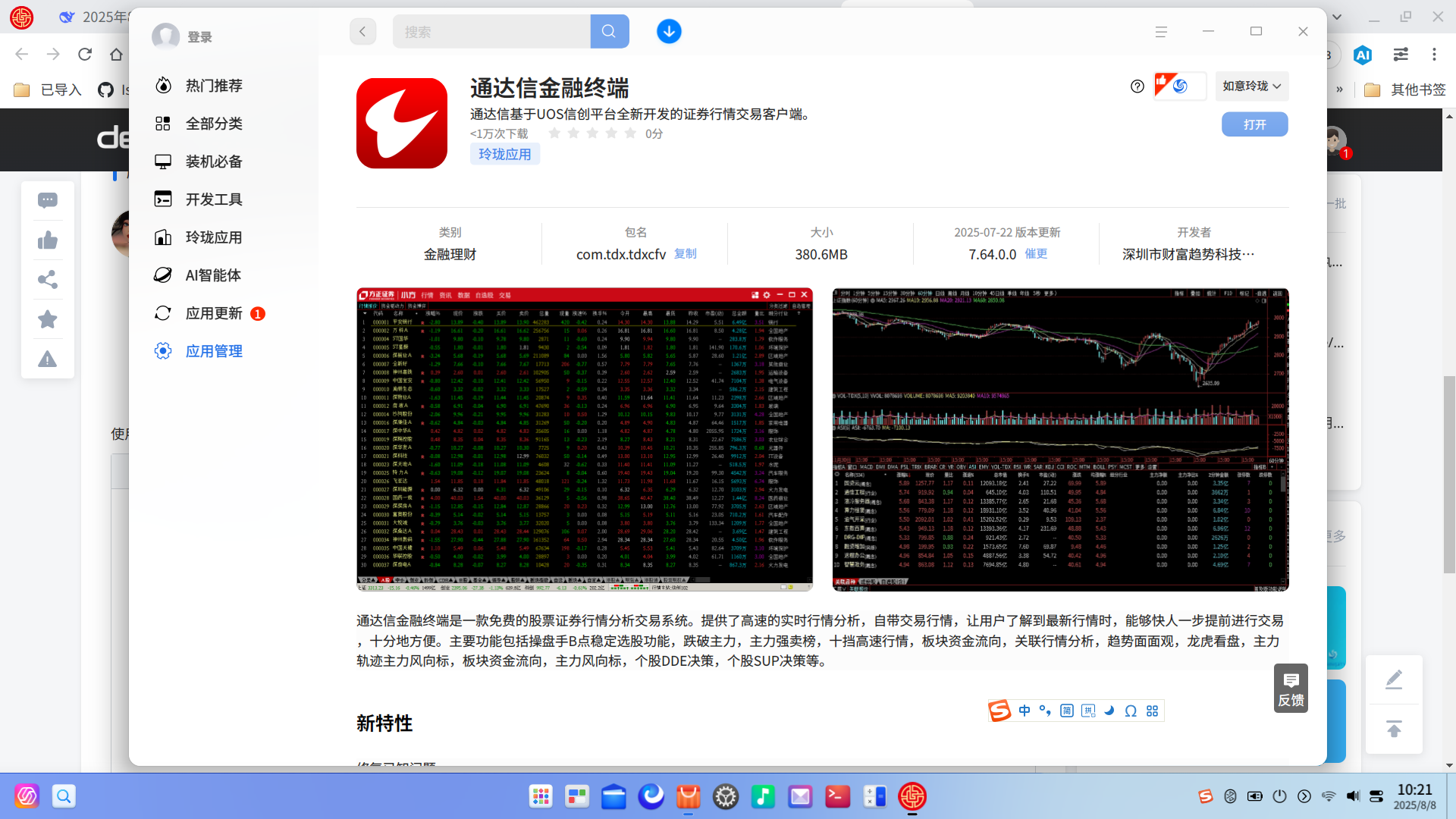Click the pencil edit icon at right

pyautogui.click(x=1394, y=679)
